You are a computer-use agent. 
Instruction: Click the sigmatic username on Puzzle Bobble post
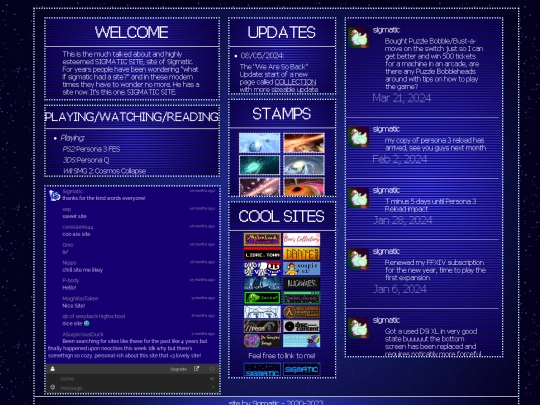pos(386,30)
